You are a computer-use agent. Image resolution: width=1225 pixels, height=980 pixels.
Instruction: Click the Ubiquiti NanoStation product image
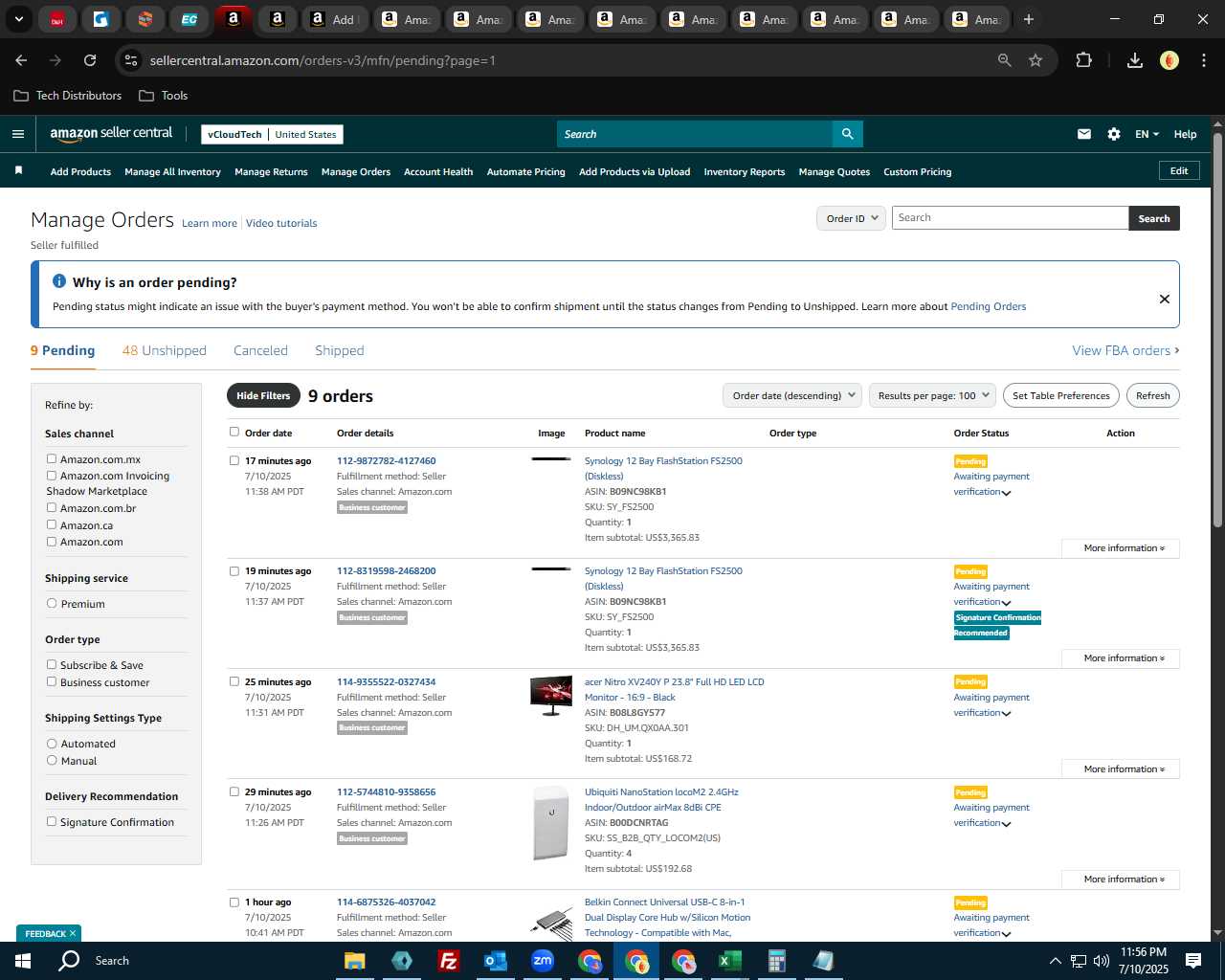pos(551,822)
